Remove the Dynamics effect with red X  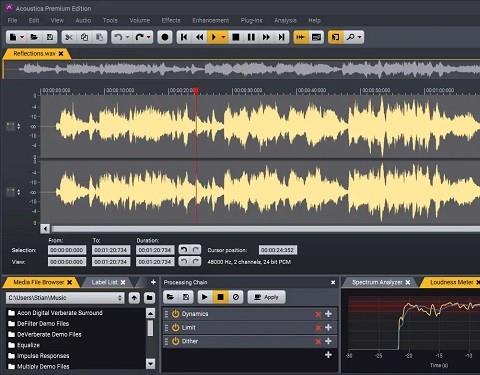pyautogui.click(x=318, y=314)
